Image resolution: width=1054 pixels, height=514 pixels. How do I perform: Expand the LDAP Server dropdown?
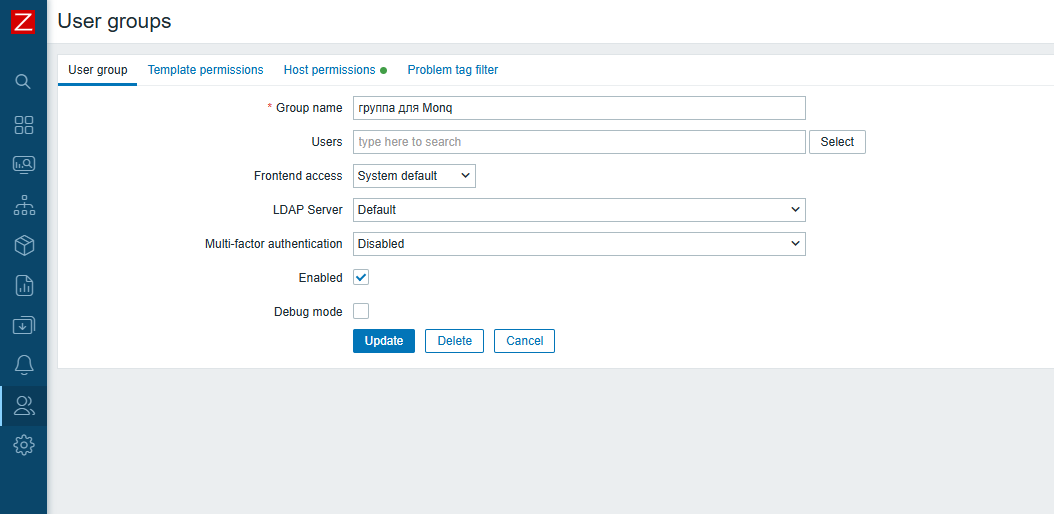pyautogui.click(x=579, y=210)
